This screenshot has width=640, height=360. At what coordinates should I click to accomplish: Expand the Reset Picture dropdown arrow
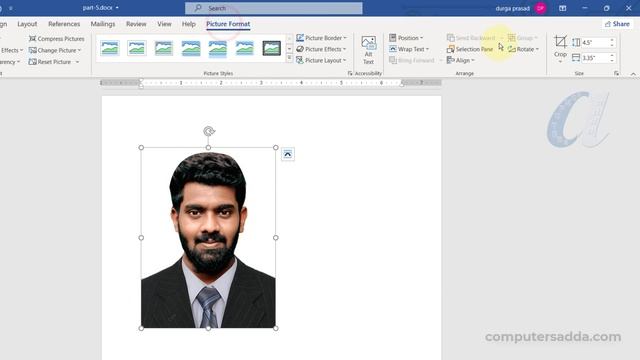77,62
